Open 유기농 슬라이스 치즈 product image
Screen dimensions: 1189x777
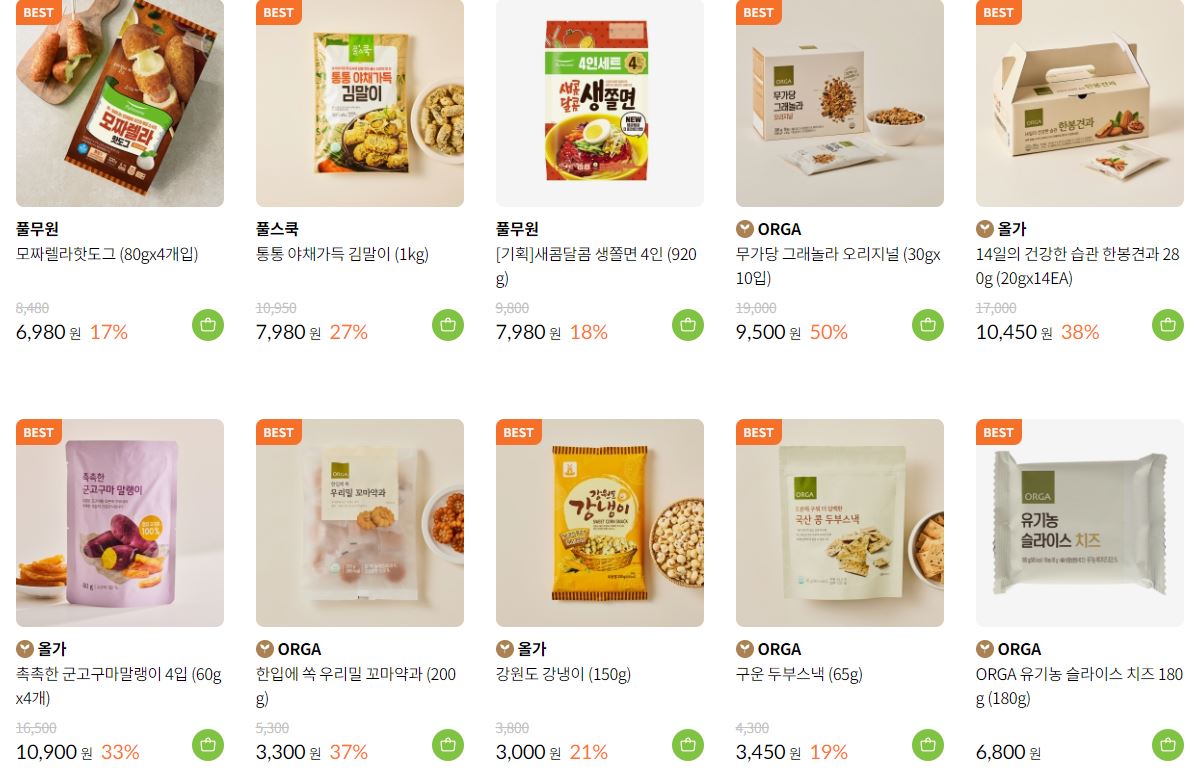(1080, 523)
